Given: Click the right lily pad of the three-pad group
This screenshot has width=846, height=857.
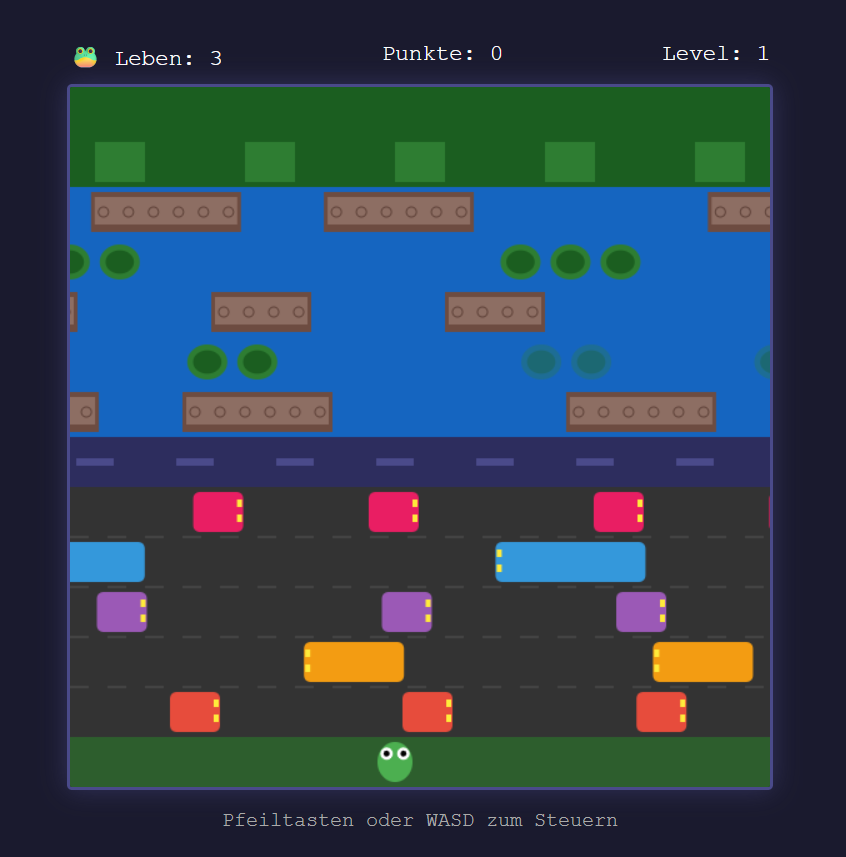Looking at the screenshot, I should tap(620, 262).
